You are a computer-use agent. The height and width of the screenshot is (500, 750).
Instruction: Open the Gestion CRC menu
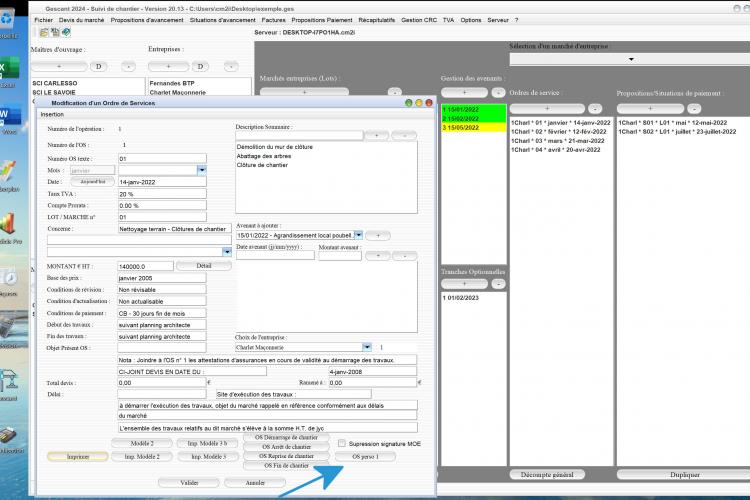click(419, 20)
